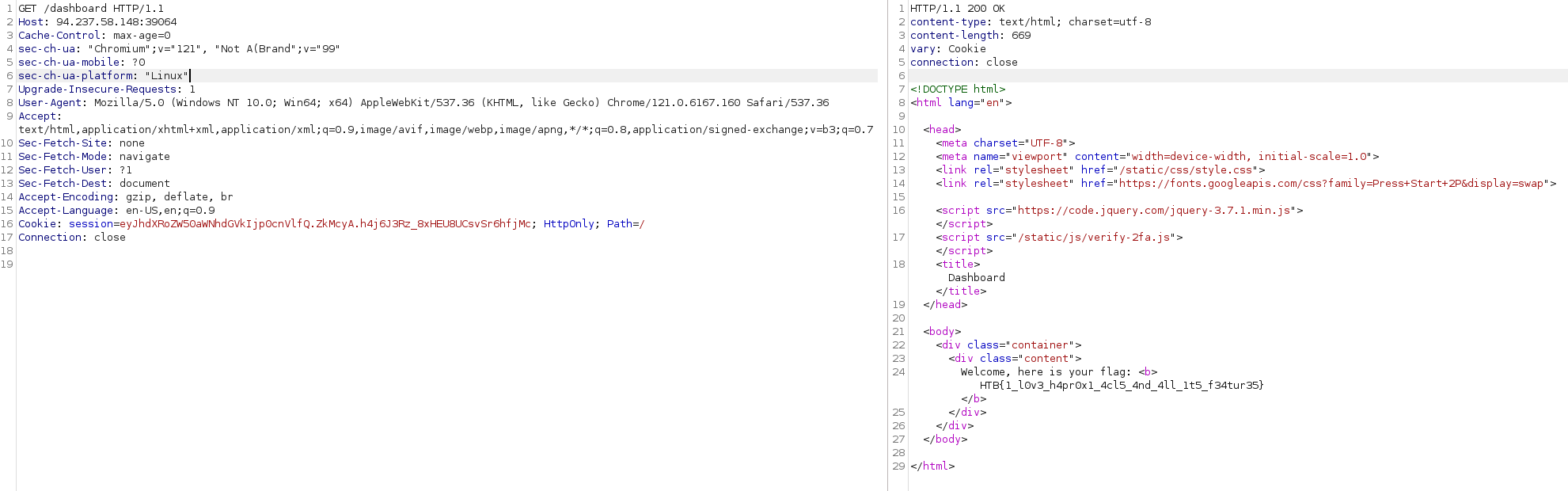The height and width of the screenshot is (491, 1568).
Task: Click the text/html,application/xhtml+xml accept value
Action: pyautogui.click(x=446, y=130)
